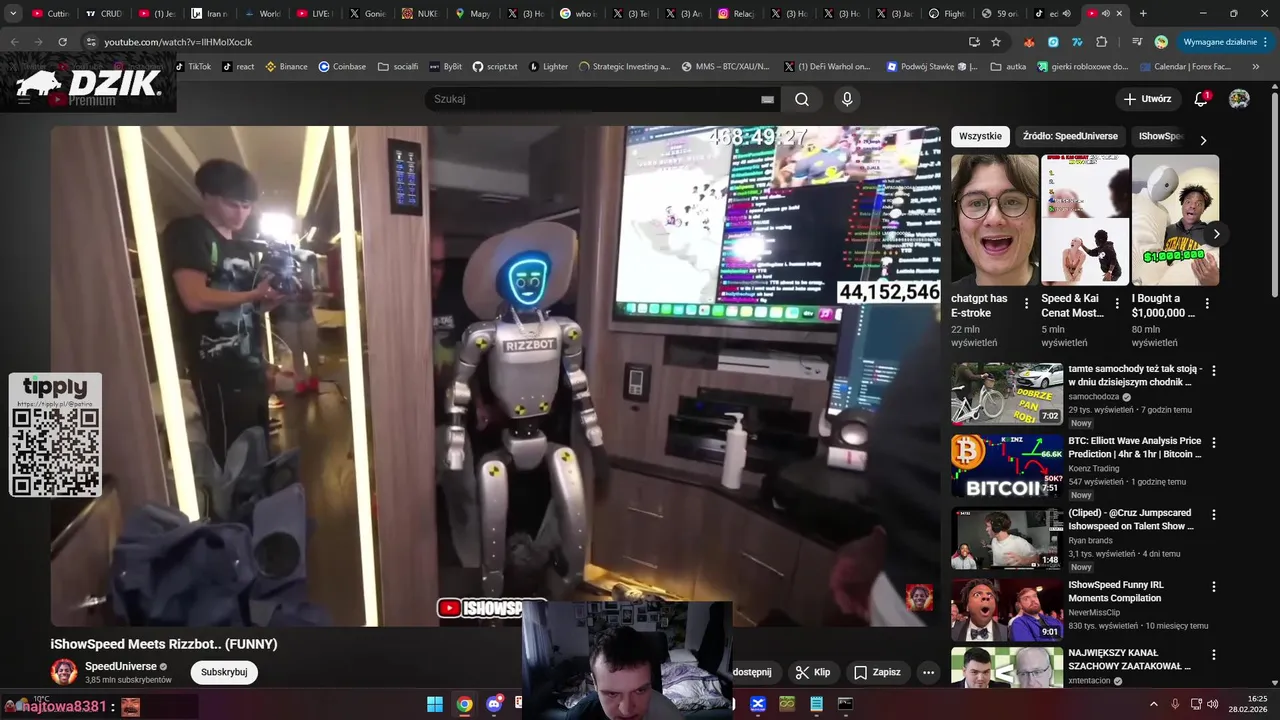
Task: Open Chrome from the taskbar
Action: (465, 704)
